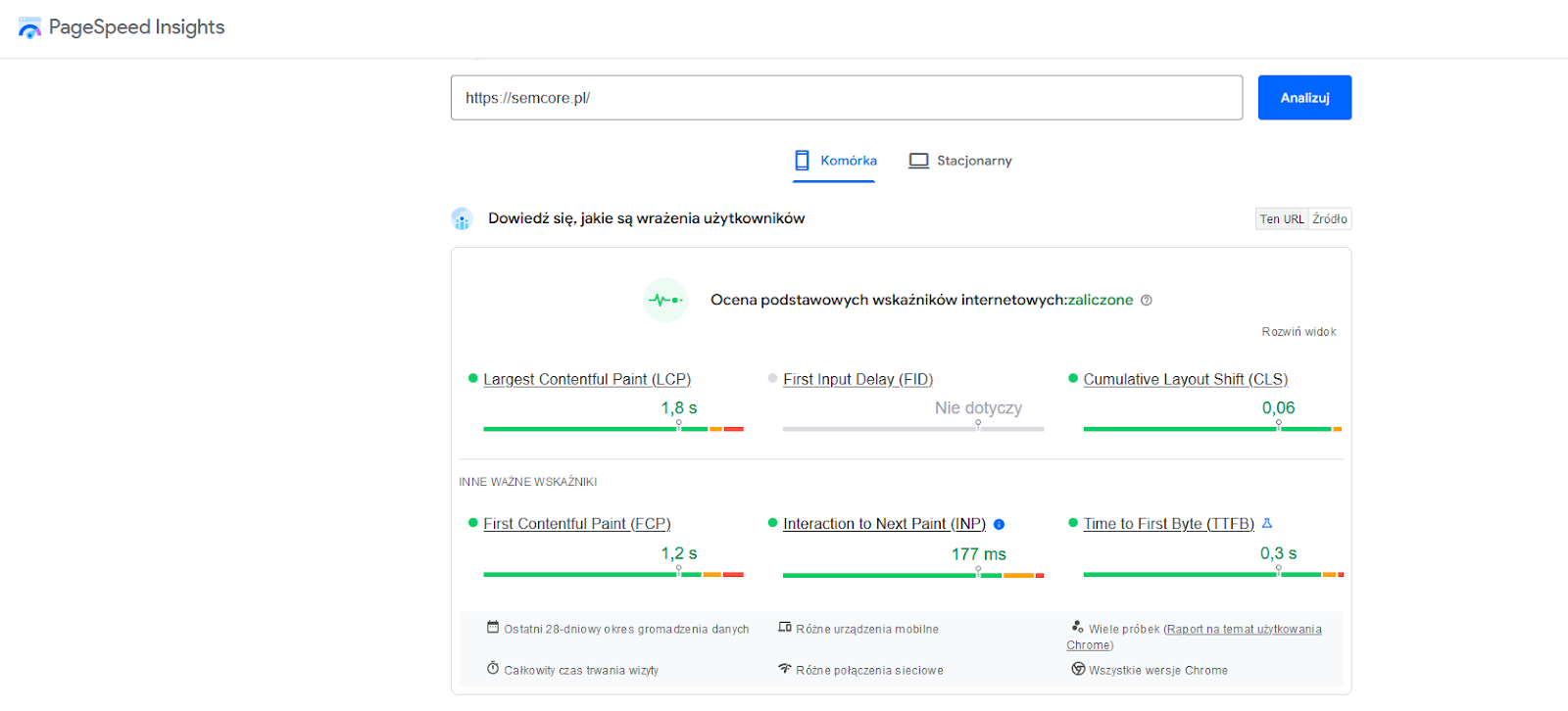Click the desktop monitor icon on Stacjonarny tab
The width and height of the screenshot is (1568, 711).
click(x=918, y=161)
